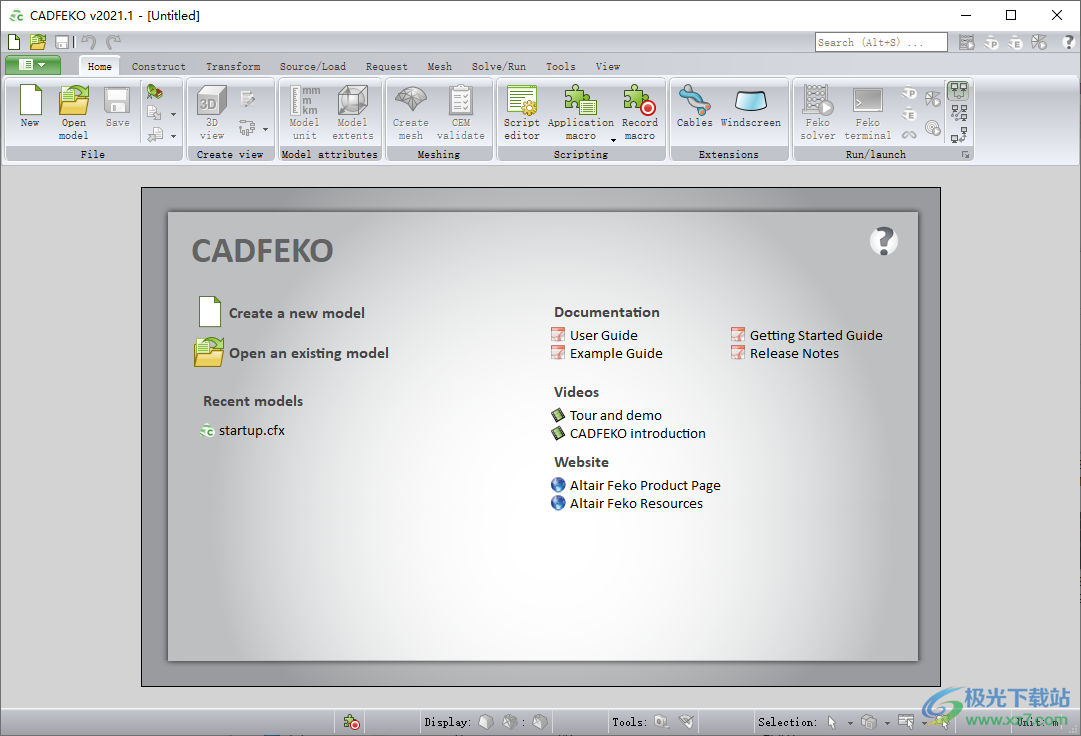Viewport: 1081px width, 736px height.
Task: Click the quick access new file icon
Action: pos(14,42)
